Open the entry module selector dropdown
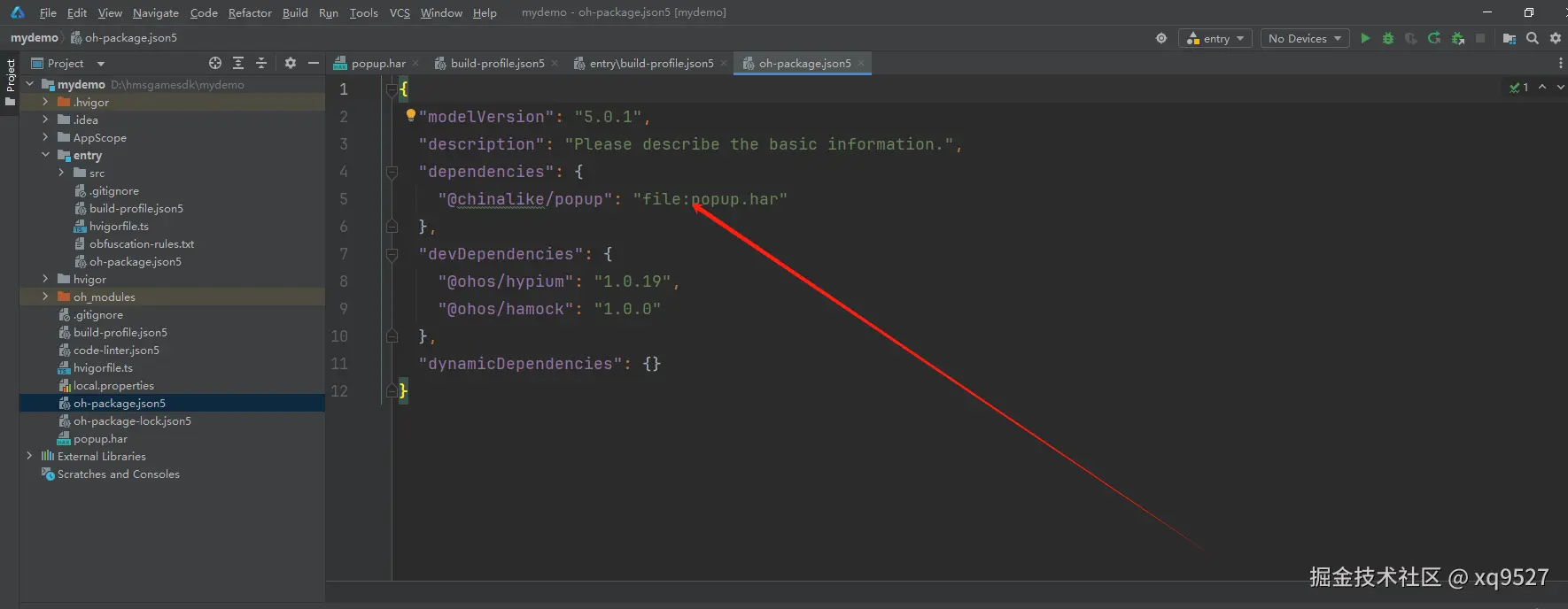 (1215, 38)
